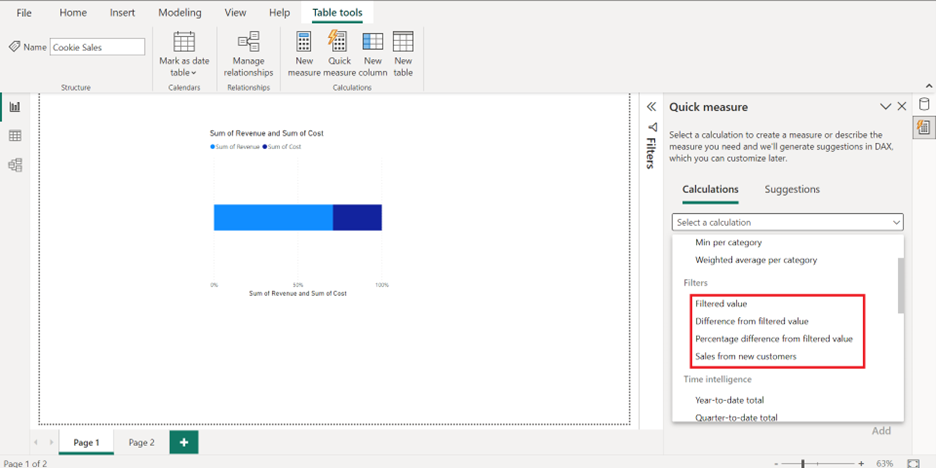
Task: Collapse Quick measure pane with chevron
Action: point(885,107)
